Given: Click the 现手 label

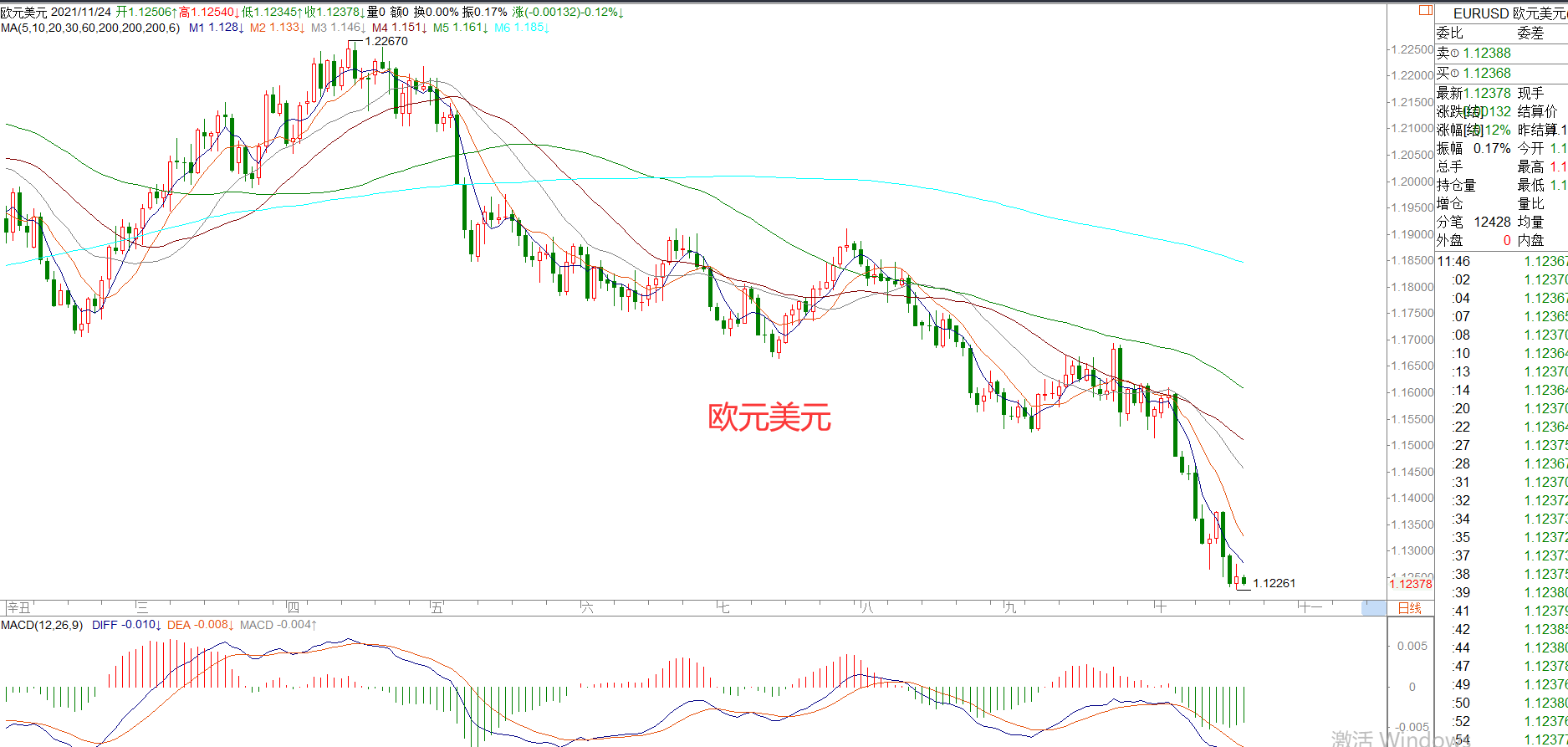Looking at the screenshot, I should (1531, 94).
